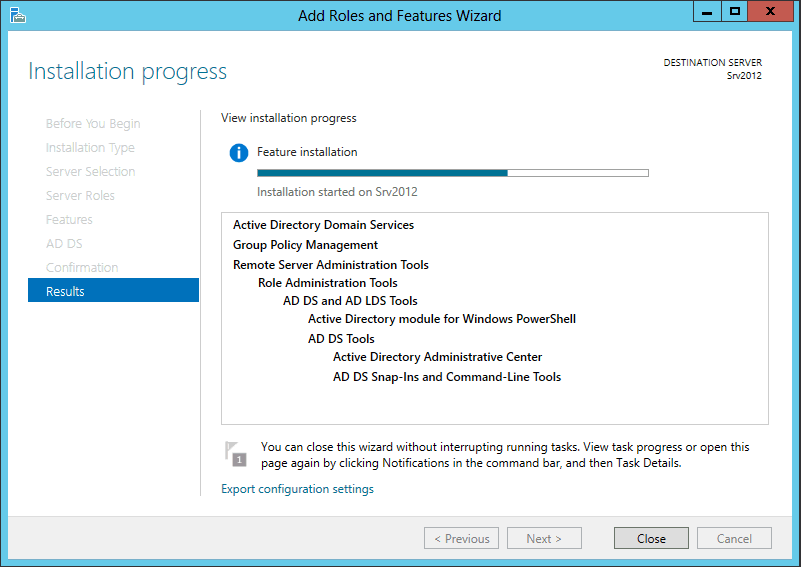Select the AD DS step in the sidebar
Viewport: 801px width, 567px height.
[x=64, y=244]
